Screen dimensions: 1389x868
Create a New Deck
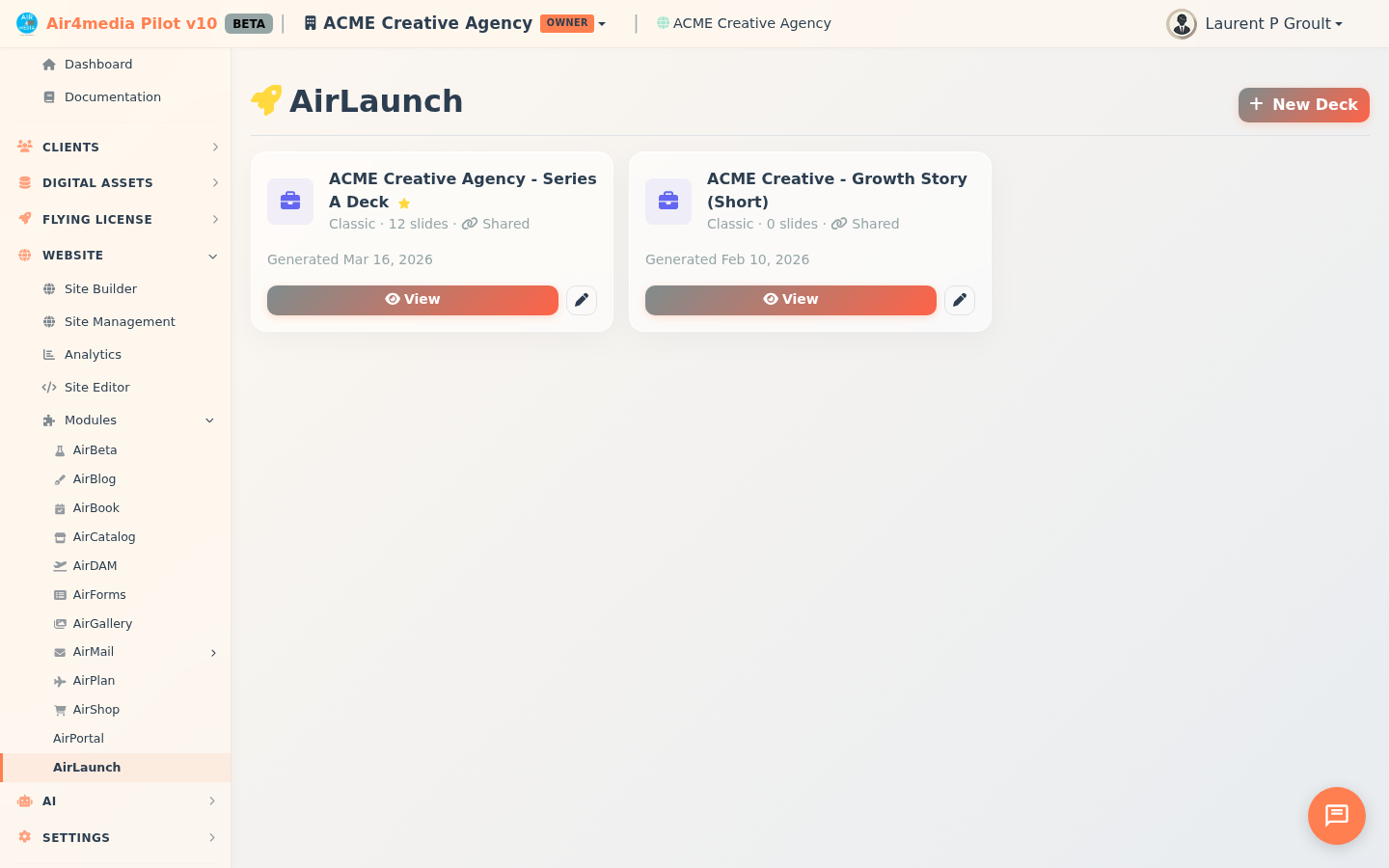(1303, 104)
